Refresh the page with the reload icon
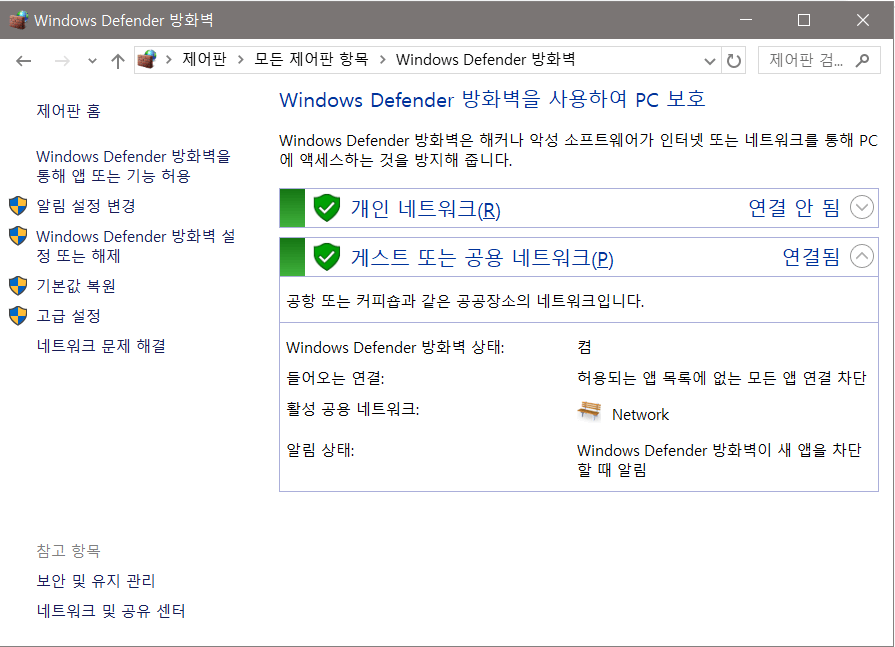Screen dimensions: 895x647 pyautogui.click(x=733, y=60)
